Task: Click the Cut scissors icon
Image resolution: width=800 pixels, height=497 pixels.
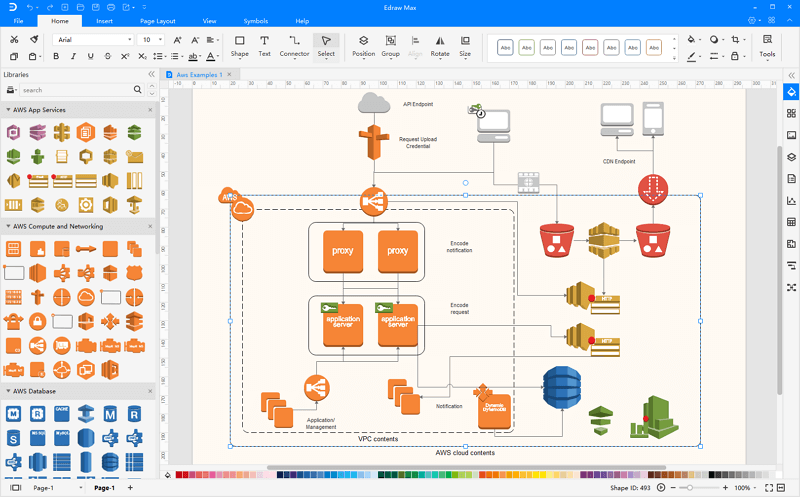Action: point(14,39)
